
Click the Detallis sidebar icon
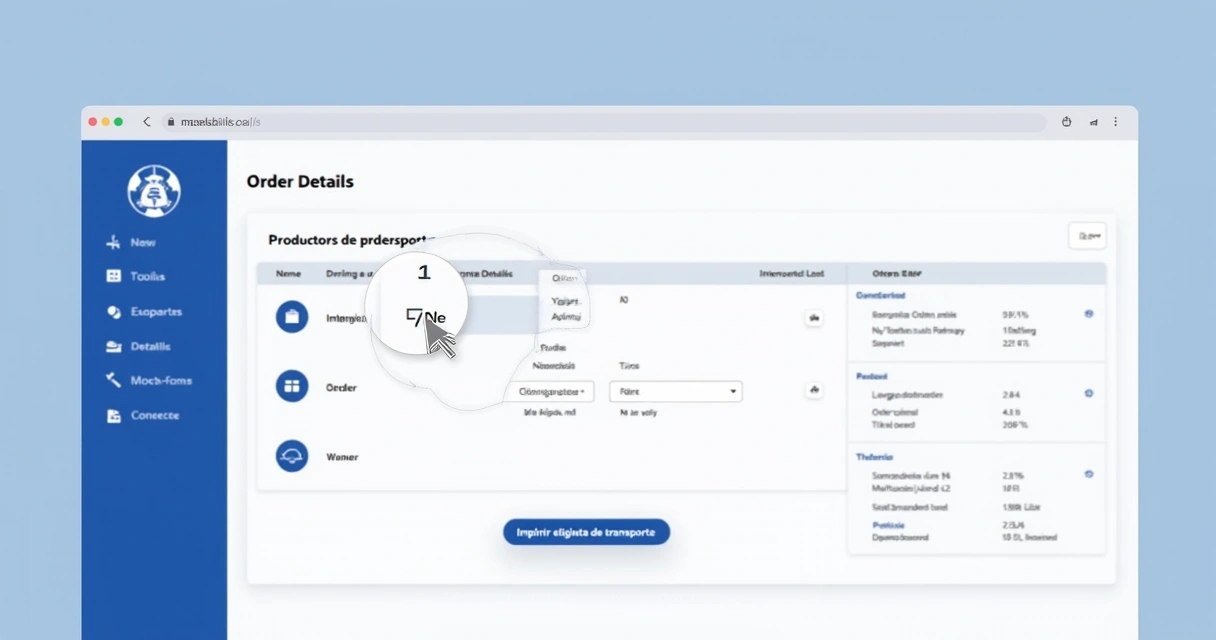tap(113, 346)
